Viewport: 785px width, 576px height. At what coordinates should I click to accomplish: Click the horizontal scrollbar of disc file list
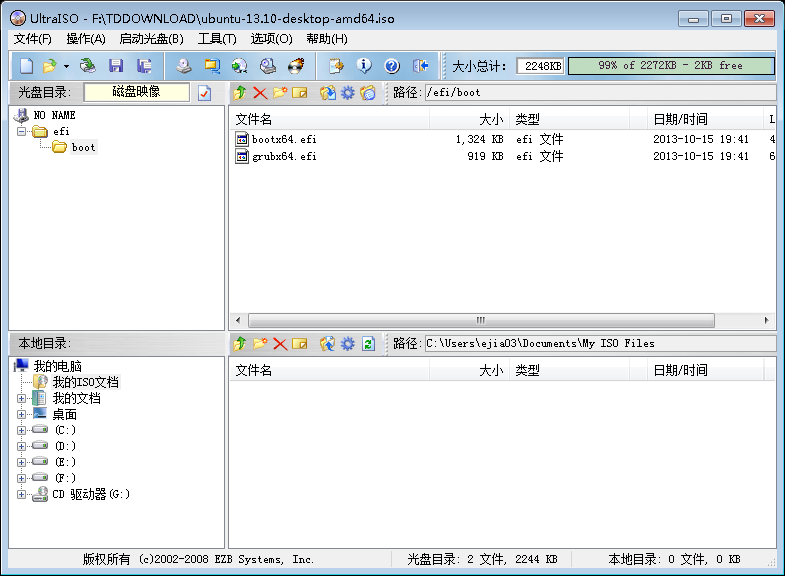(481, 320)
